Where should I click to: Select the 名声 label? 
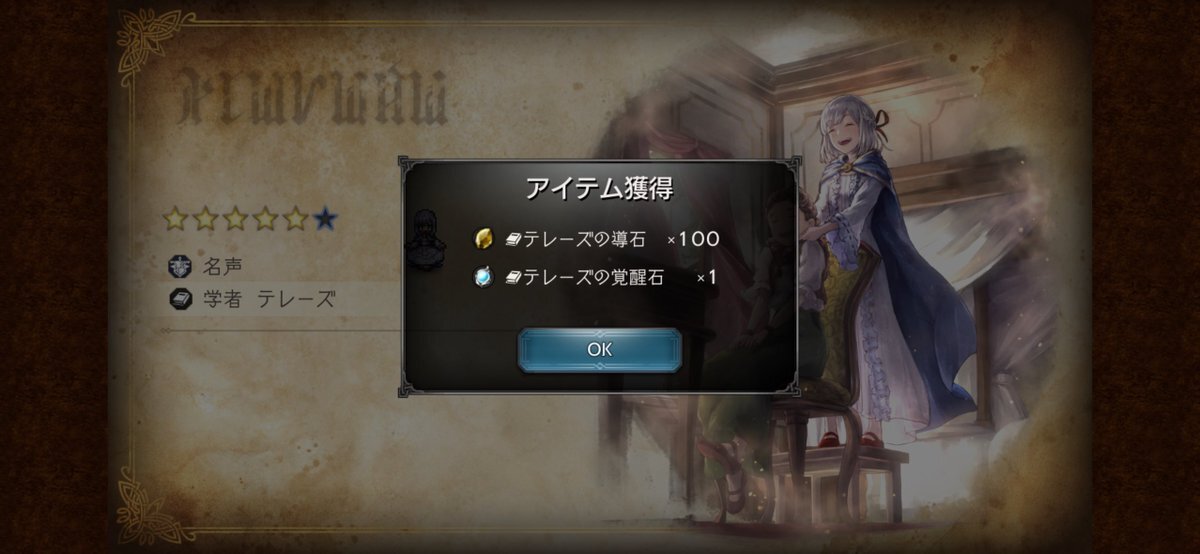click(222, 268)
